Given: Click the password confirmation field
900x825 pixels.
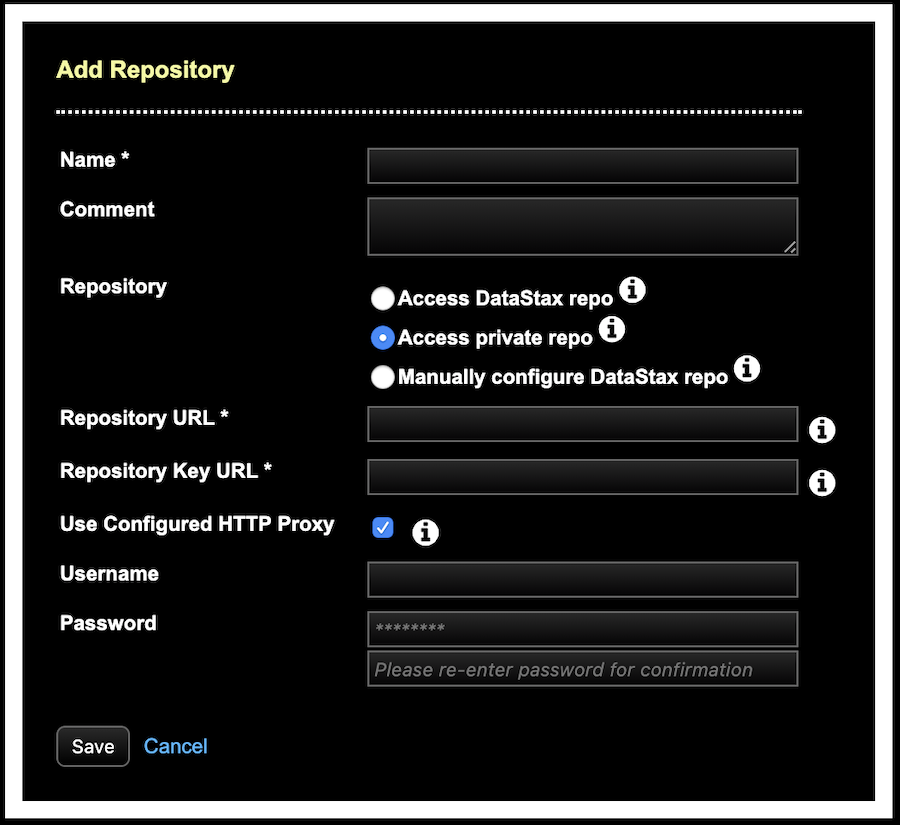Looking at the screenshot, I should click(582, 669).
